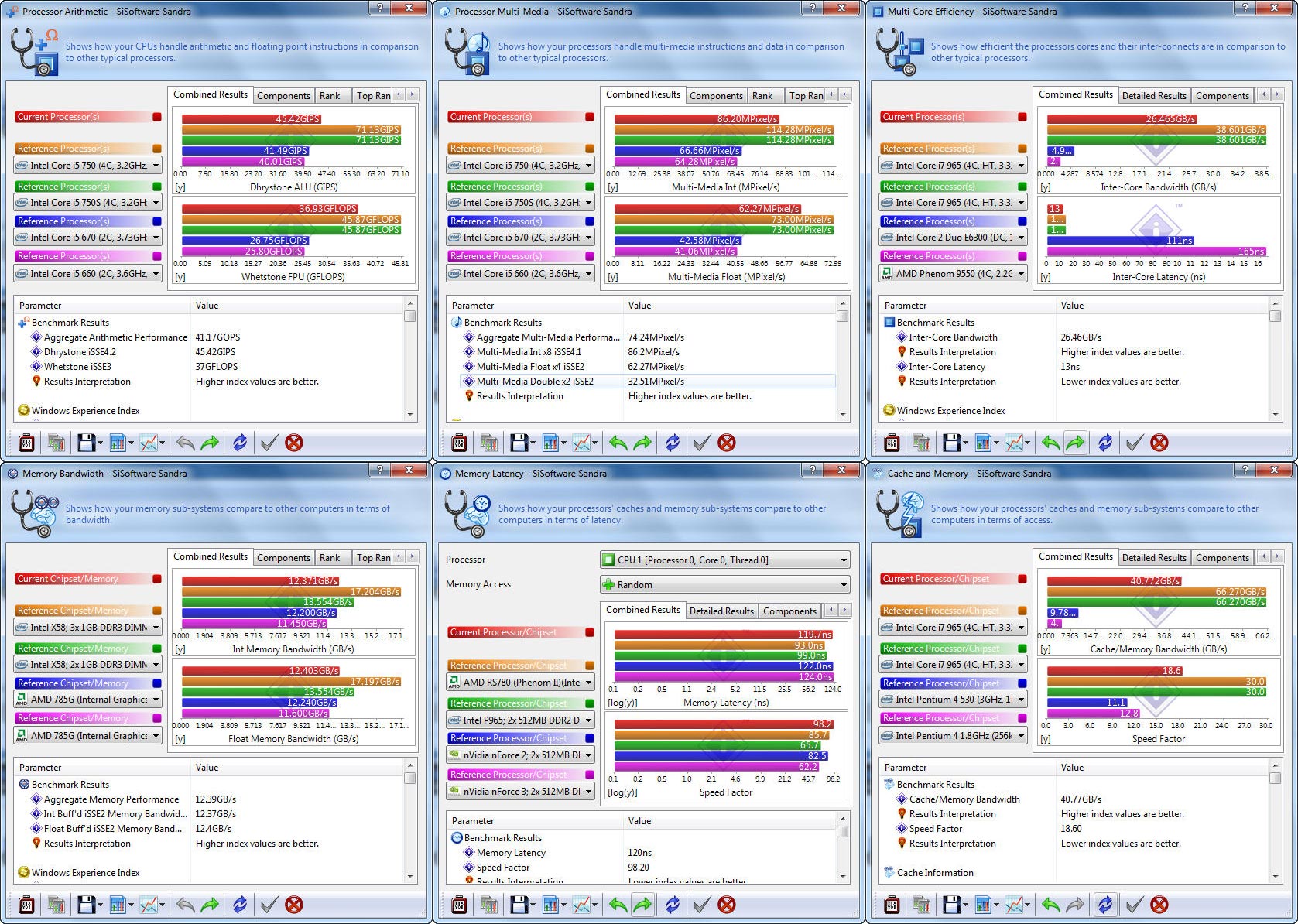Click the save floppy icon in Memory Bandwidth toolbar
Image resolution: width=1298 pixels, height=924 pixels.
[87, 905]
